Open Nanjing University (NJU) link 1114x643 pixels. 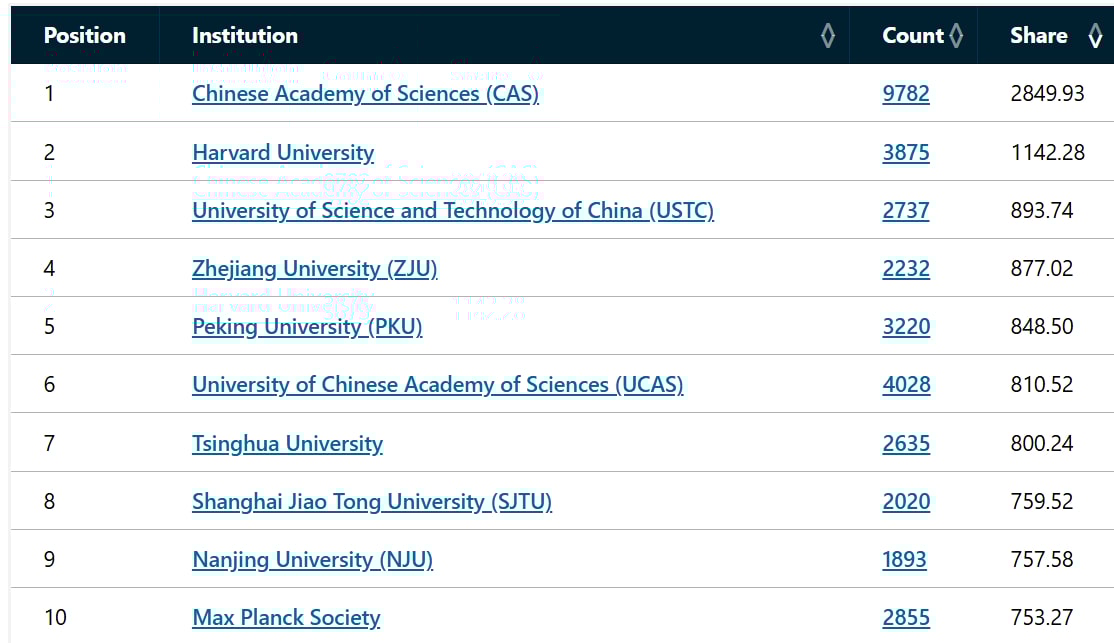(x=313, y=560)
